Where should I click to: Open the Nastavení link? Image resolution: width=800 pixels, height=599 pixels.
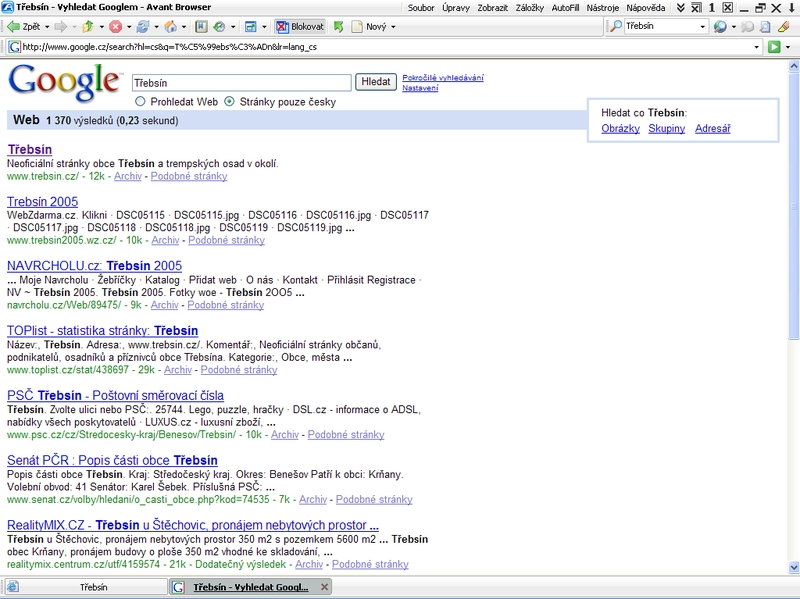point(420,88)
